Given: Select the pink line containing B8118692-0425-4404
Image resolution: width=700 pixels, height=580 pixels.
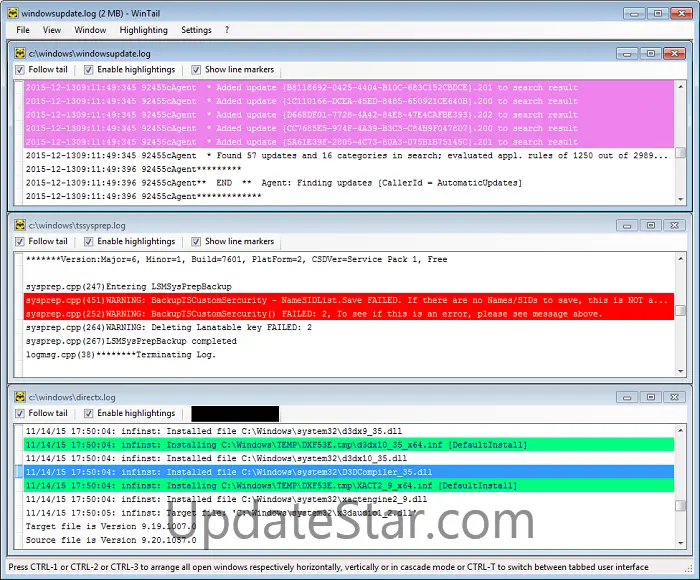Looking at the screenshot, I should (349, 88).
